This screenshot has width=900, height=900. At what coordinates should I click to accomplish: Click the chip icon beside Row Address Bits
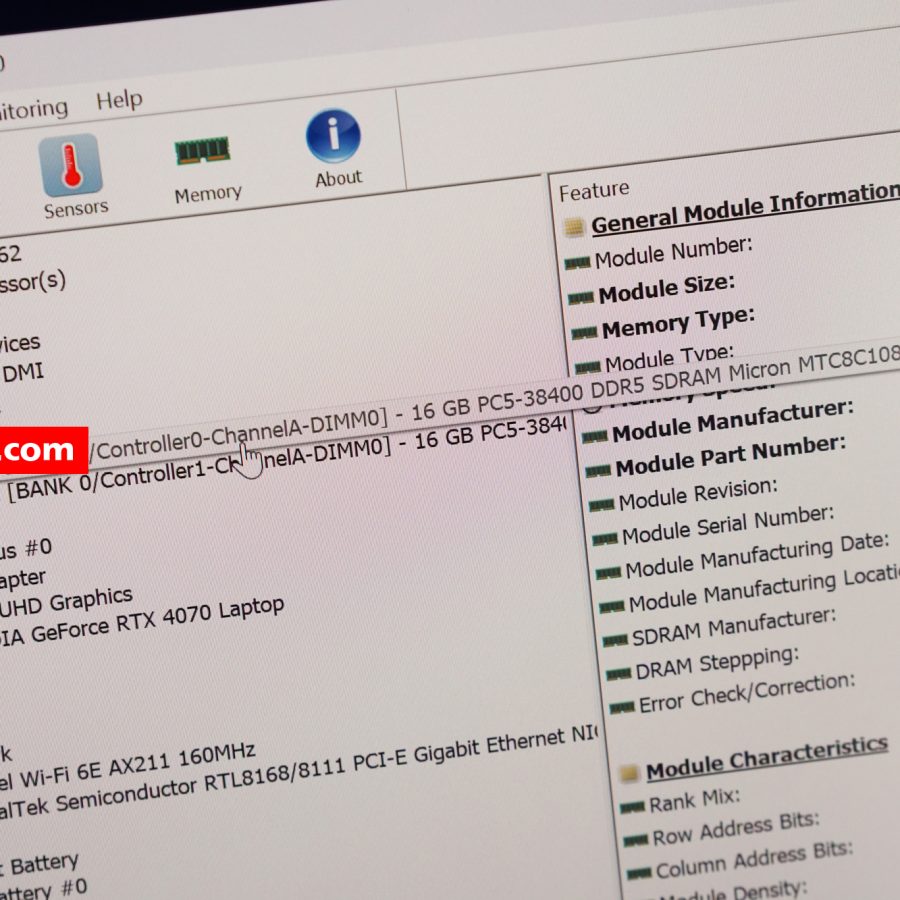point(636,841)
